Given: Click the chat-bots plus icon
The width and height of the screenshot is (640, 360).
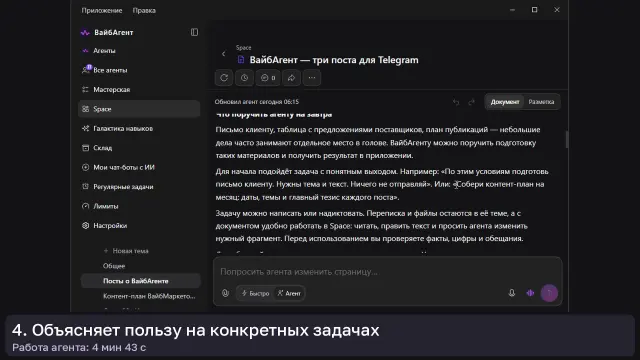Looking at the screenshot, I should pyautogui.click(x=85, y=167).
